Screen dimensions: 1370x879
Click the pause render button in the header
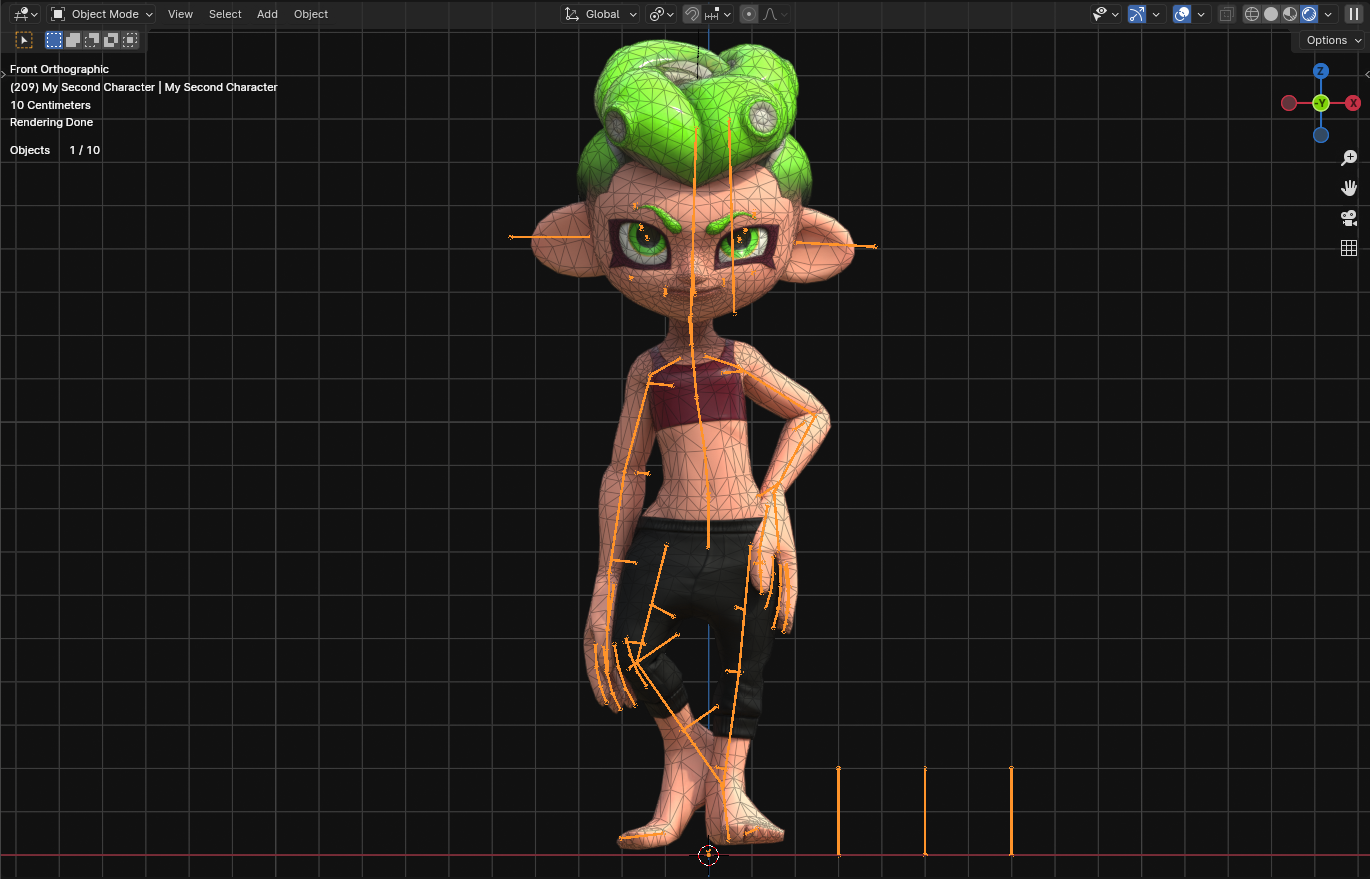(1353, 13)
